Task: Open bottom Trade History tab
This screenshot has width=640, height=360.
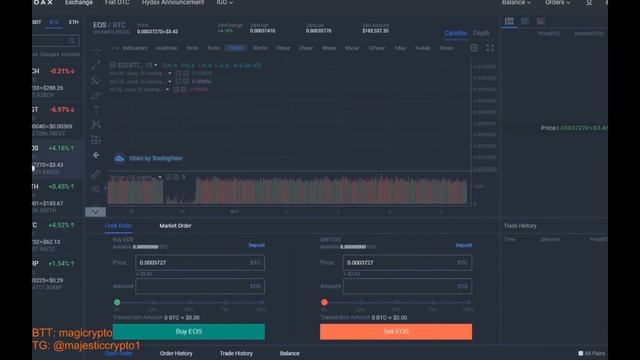Action: pos(236,353)
